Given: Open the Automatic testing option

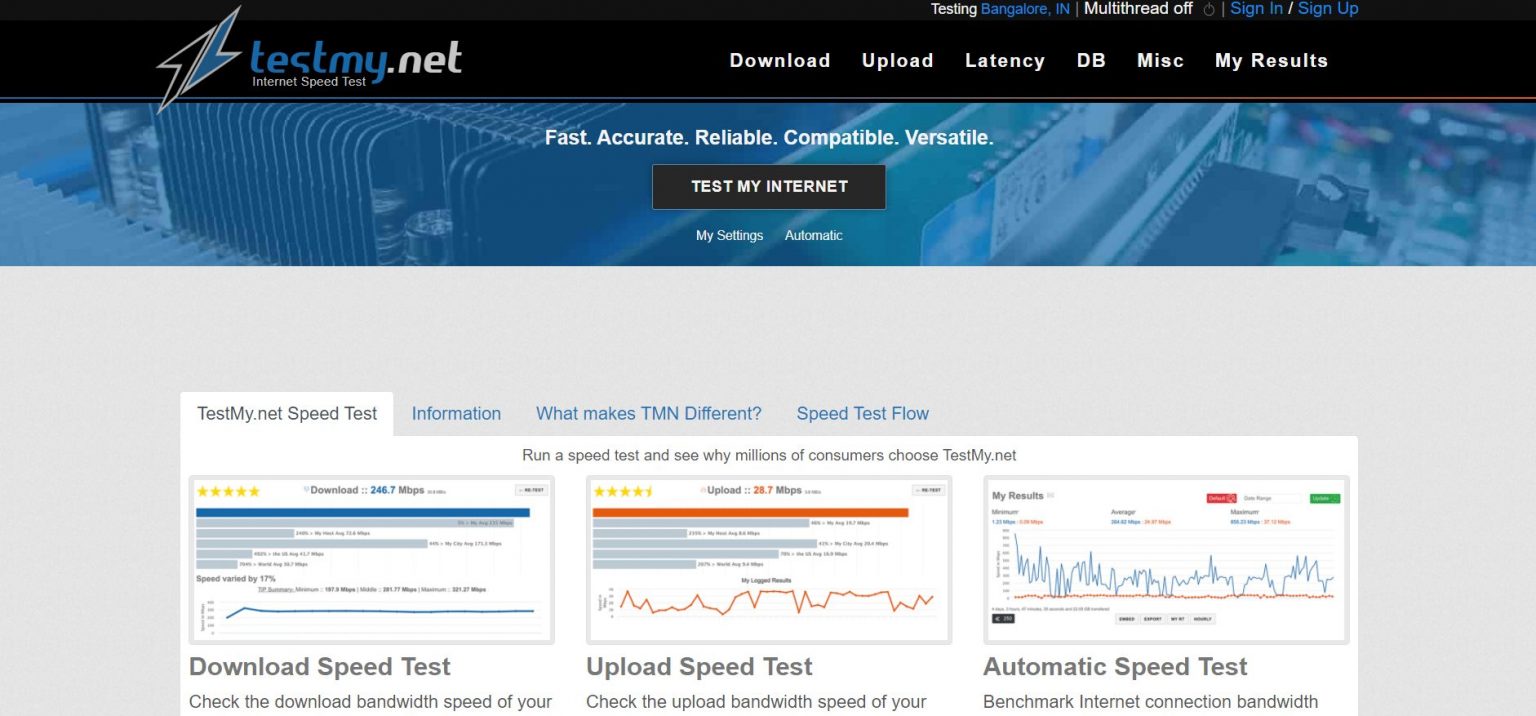Looking at the screenshot, I should point(813,235).
